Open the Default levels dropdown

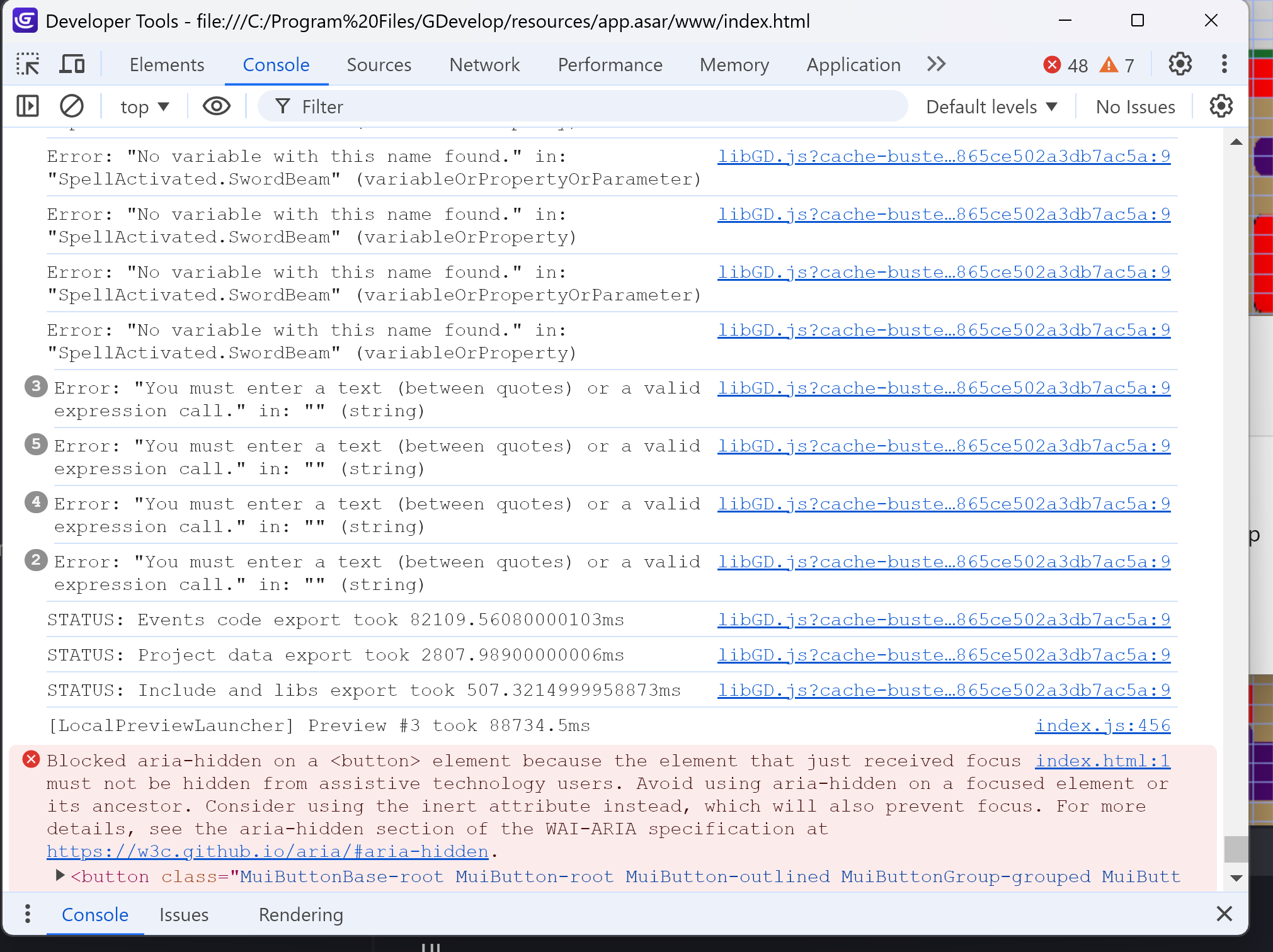click(991, 106)
